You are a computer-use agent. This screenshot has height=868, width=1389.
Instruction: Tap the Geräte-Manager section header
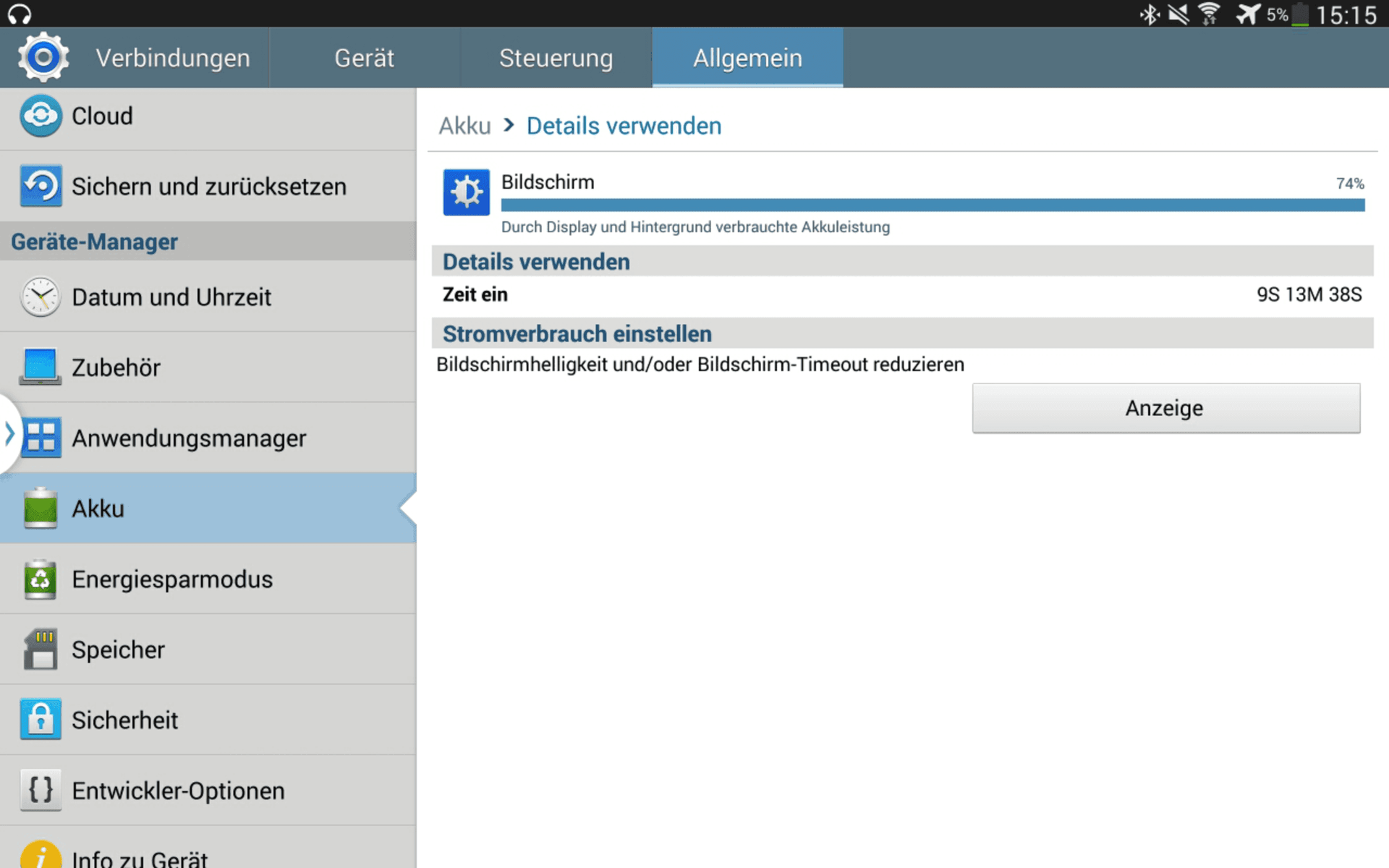208,242
